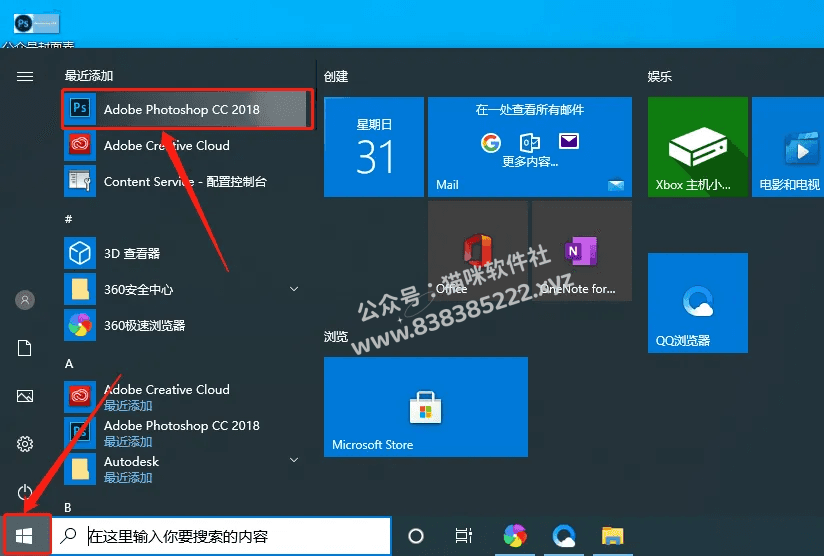Open Adobe Creative Cloud in recently added list
This screenshot has height=556, width=824.
click(x=188, y=146)
